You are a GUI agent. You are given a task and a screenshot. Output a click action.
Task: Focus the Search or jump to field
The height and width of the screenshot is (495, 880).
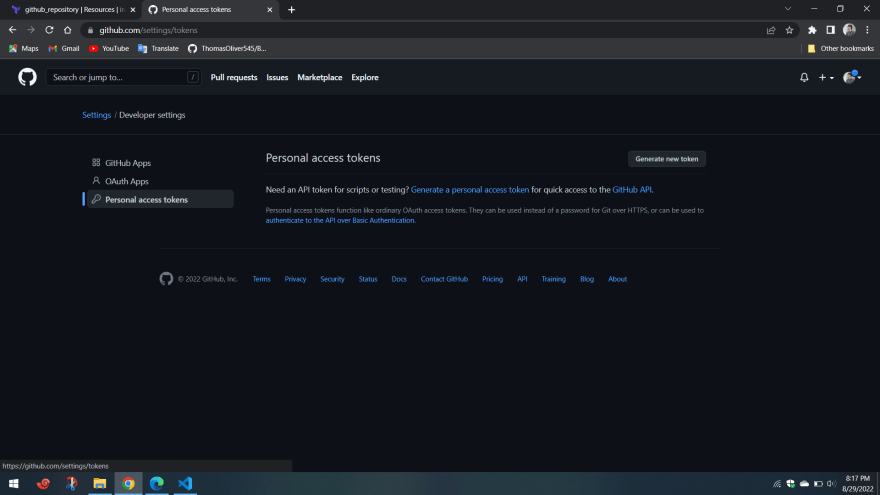point(123,77)
